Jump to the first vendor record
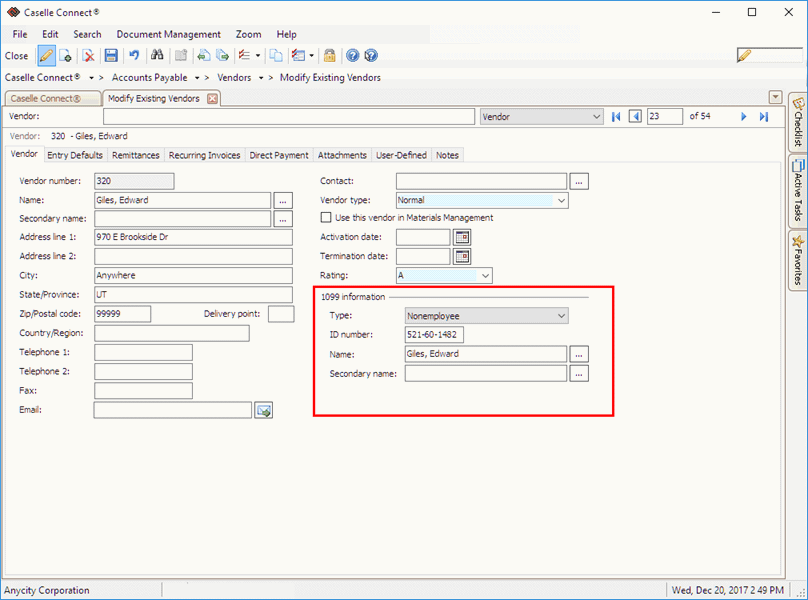 pyautogui.click(x=616, y=117)
